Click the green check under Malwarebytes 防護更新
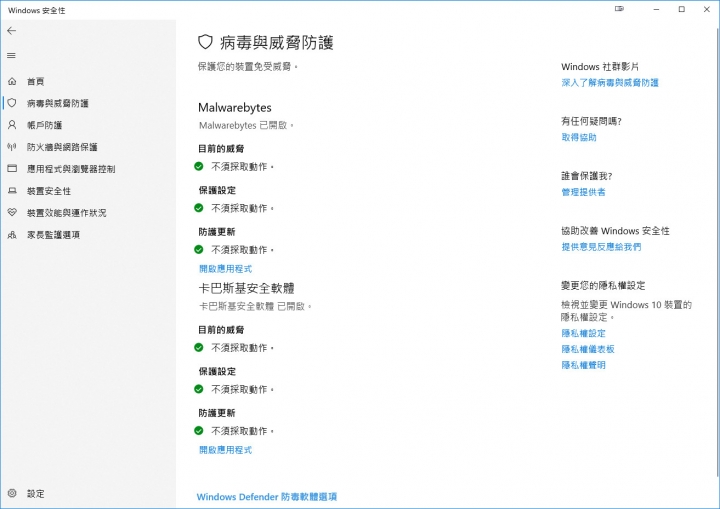The image size is (720, 509). (199, 249)
